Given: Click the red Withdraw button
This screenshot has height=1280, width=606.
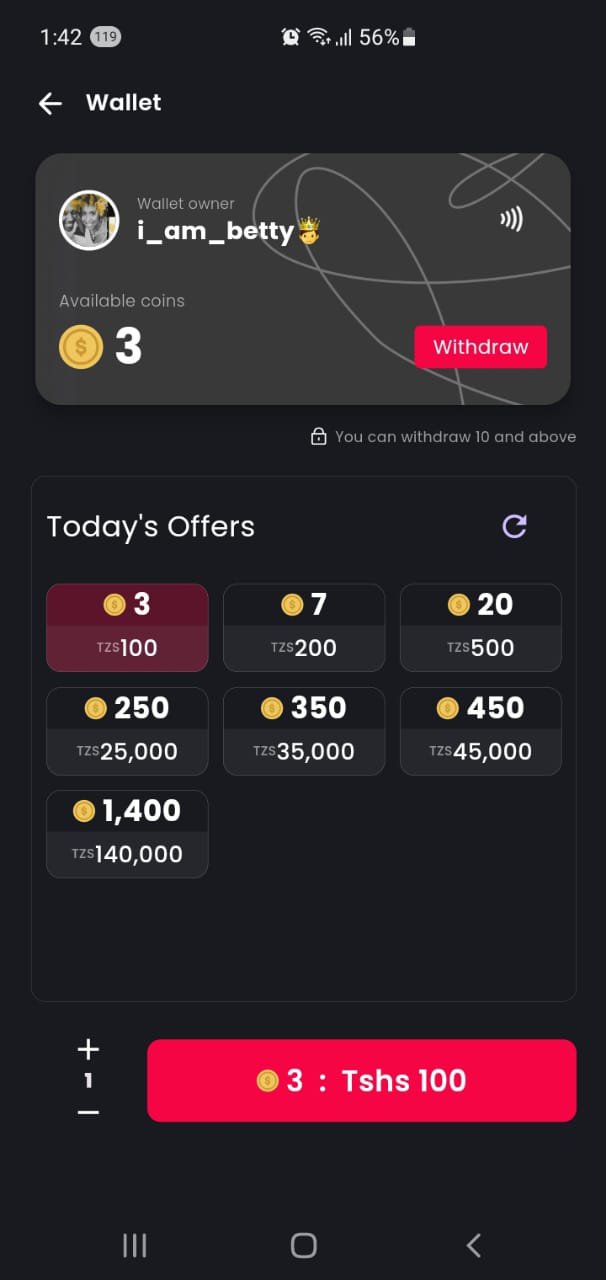Looking at the screenshot, I should tap(480, 347).
